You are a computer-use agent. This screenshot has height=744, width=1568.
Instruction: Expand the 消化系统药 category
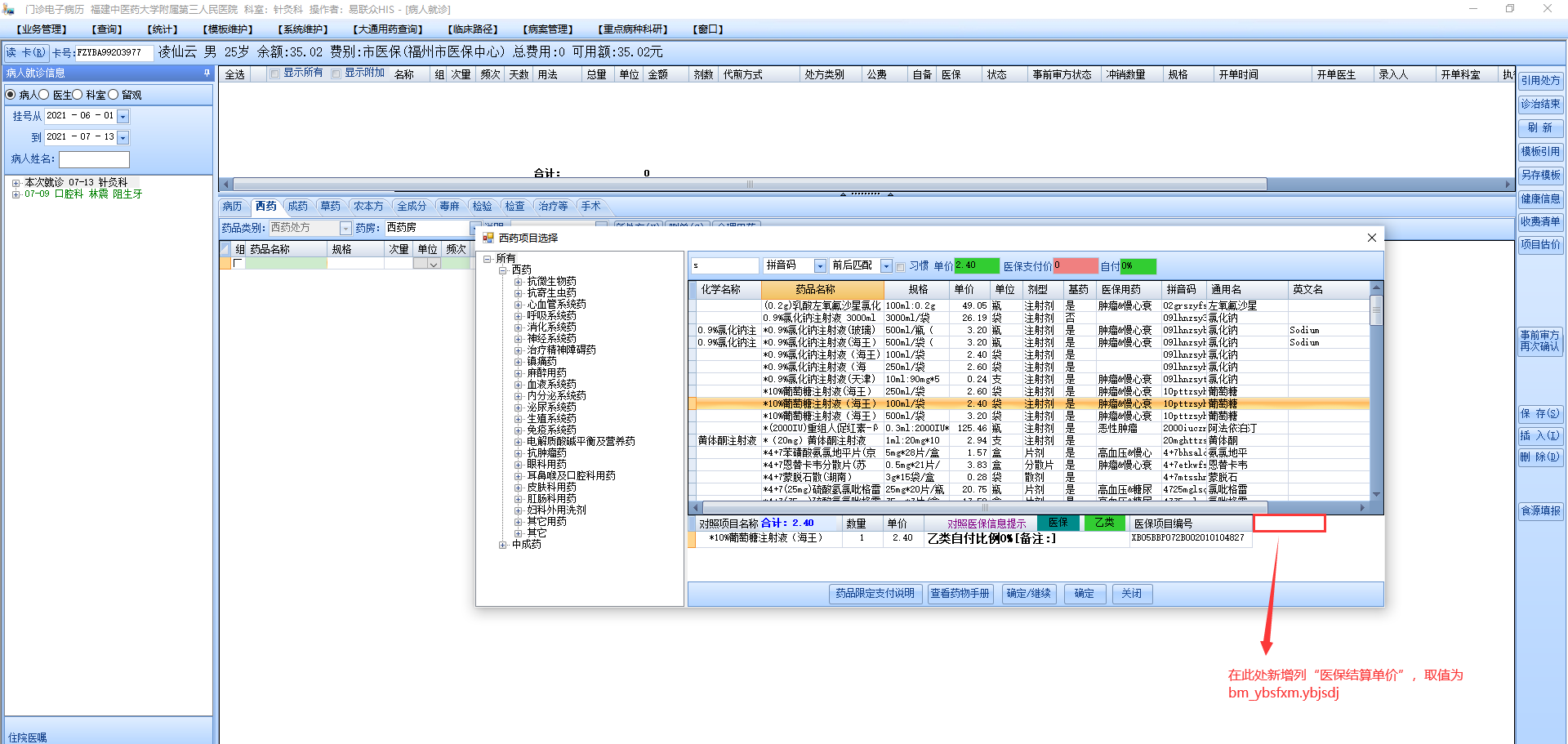(518, 327)
